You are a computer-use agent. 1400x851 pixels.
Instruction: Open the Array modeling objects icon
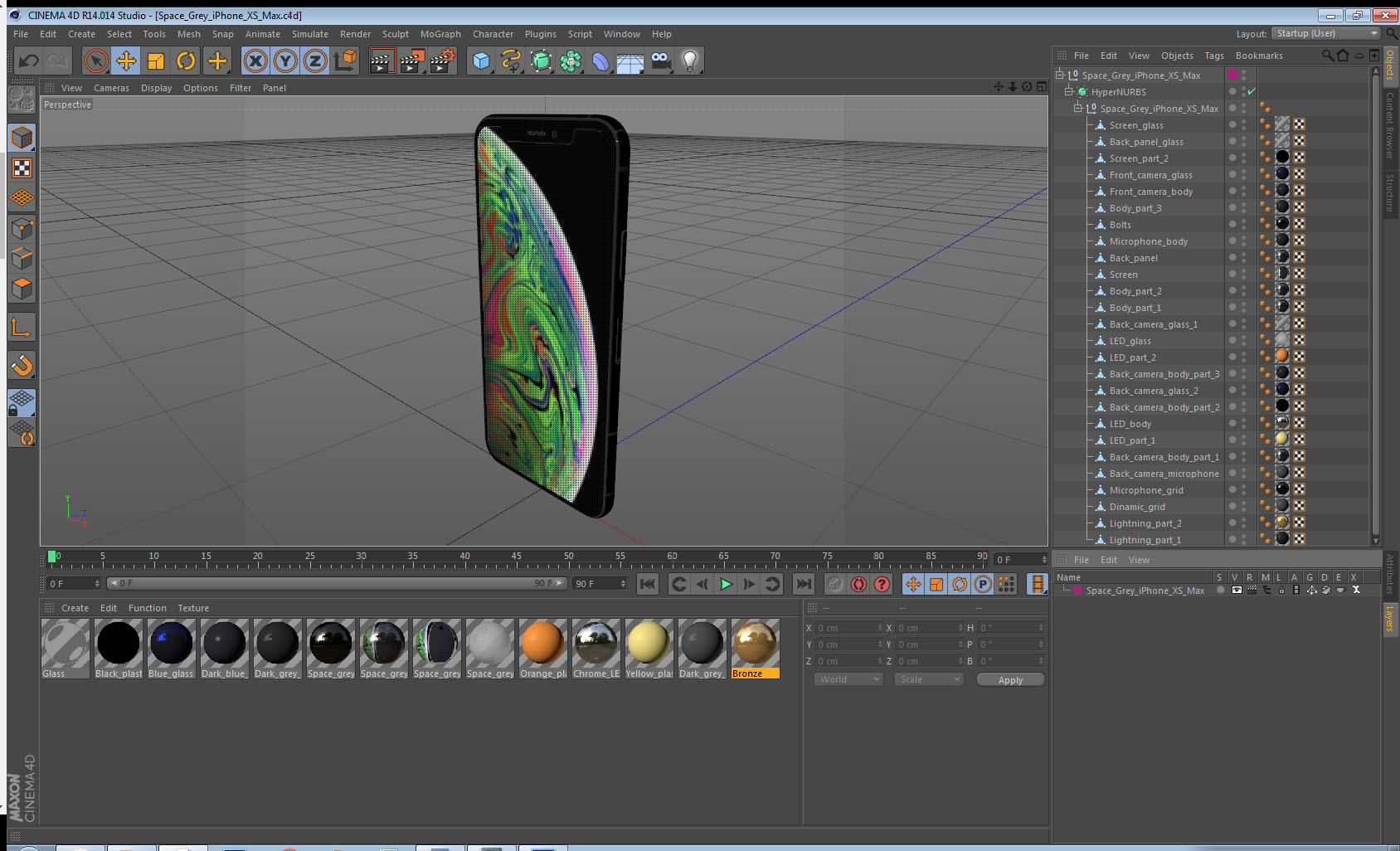[571, 61]
